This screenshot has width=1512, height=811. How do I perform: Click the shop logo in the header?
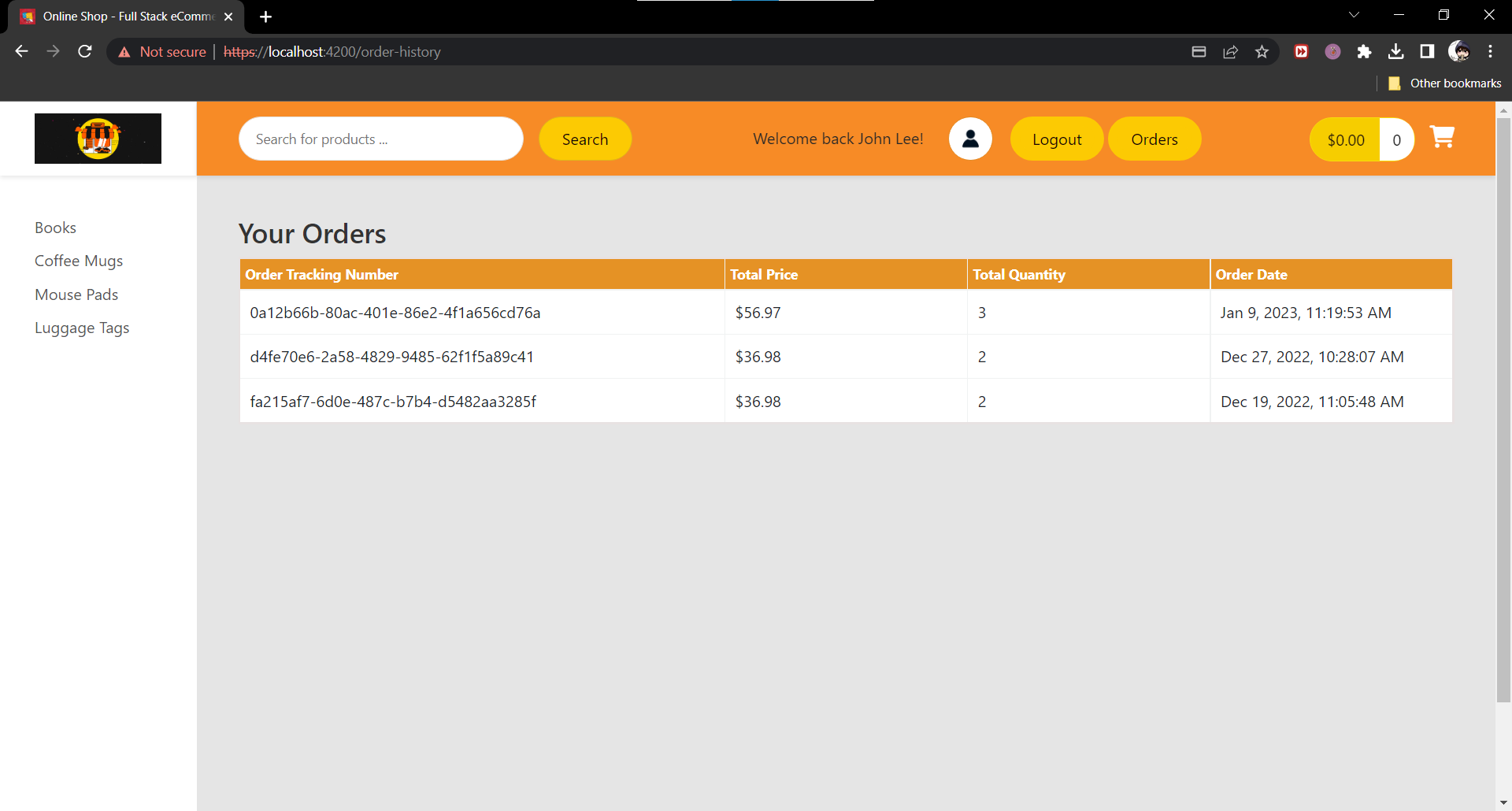tap(97, 139)
